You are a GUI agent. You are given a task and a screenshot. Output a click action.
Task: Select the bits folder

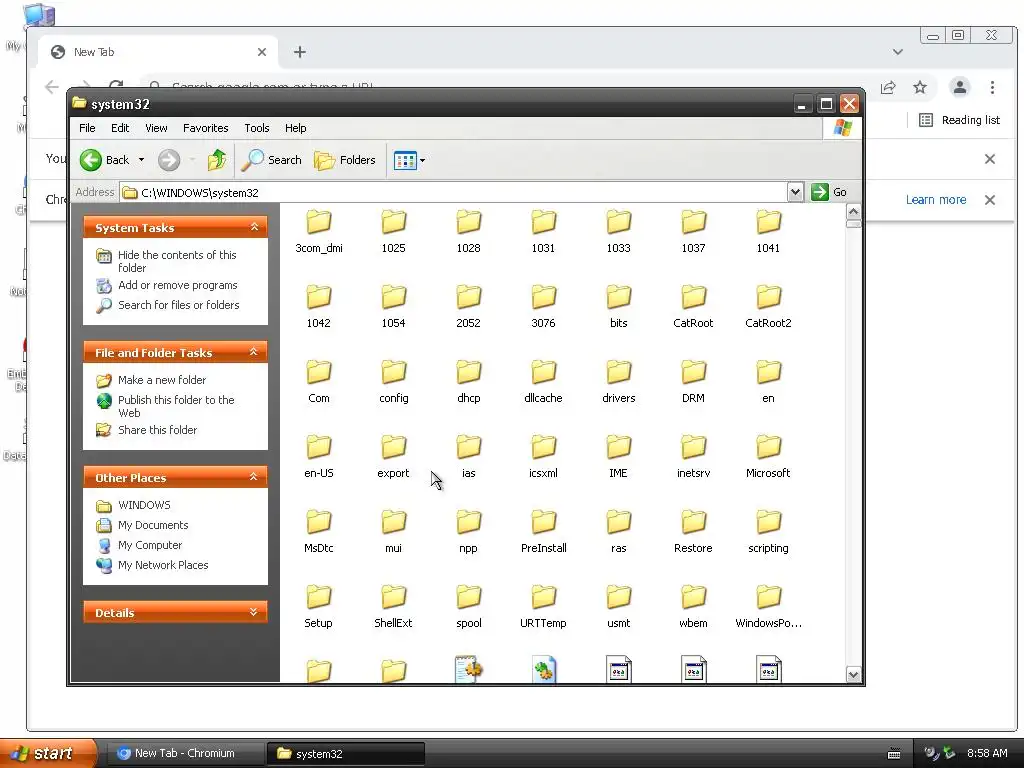tap(618, 307)
